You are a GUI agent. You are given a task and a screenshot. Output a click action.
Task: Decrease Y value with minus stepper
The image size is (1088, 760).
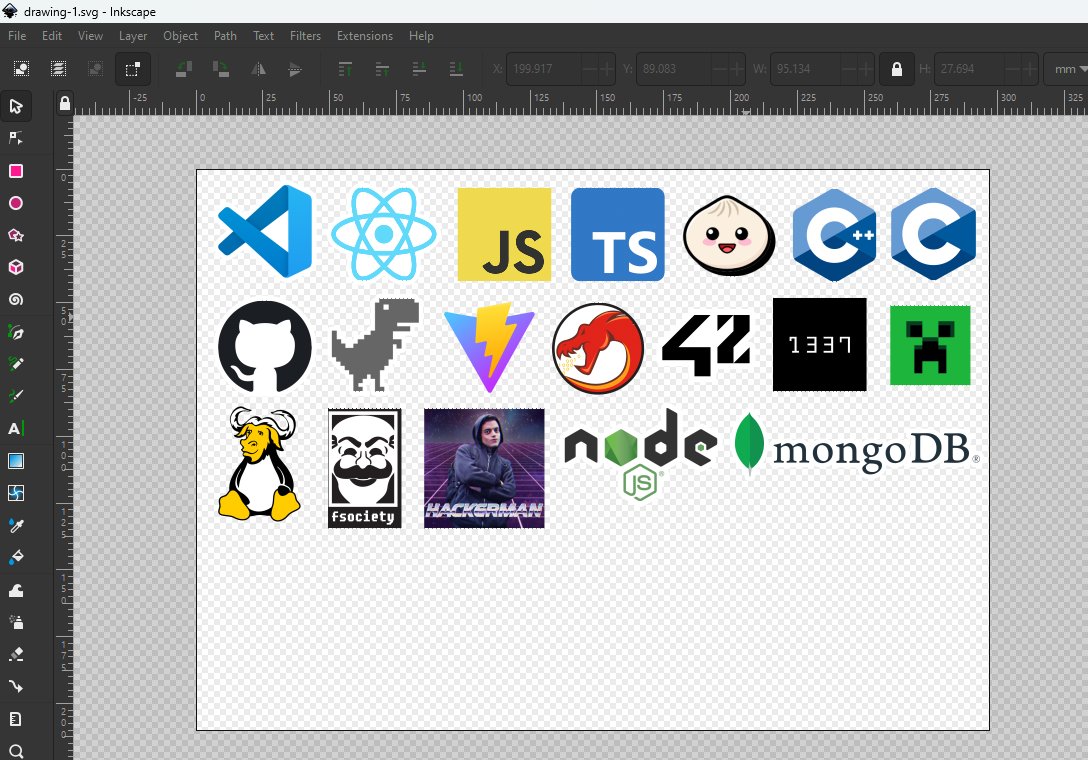click(720, 69)
